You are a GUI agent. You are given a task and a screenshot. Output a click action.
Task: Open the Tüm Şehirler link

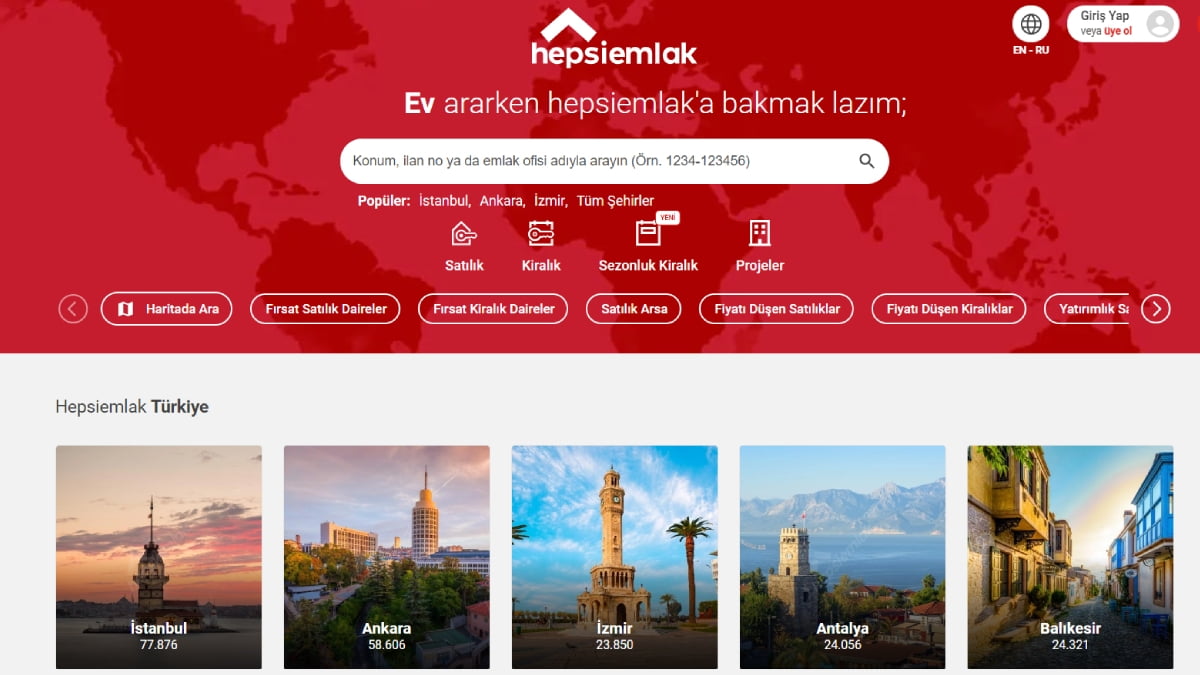pyautogui.click(x=615, y=201)
